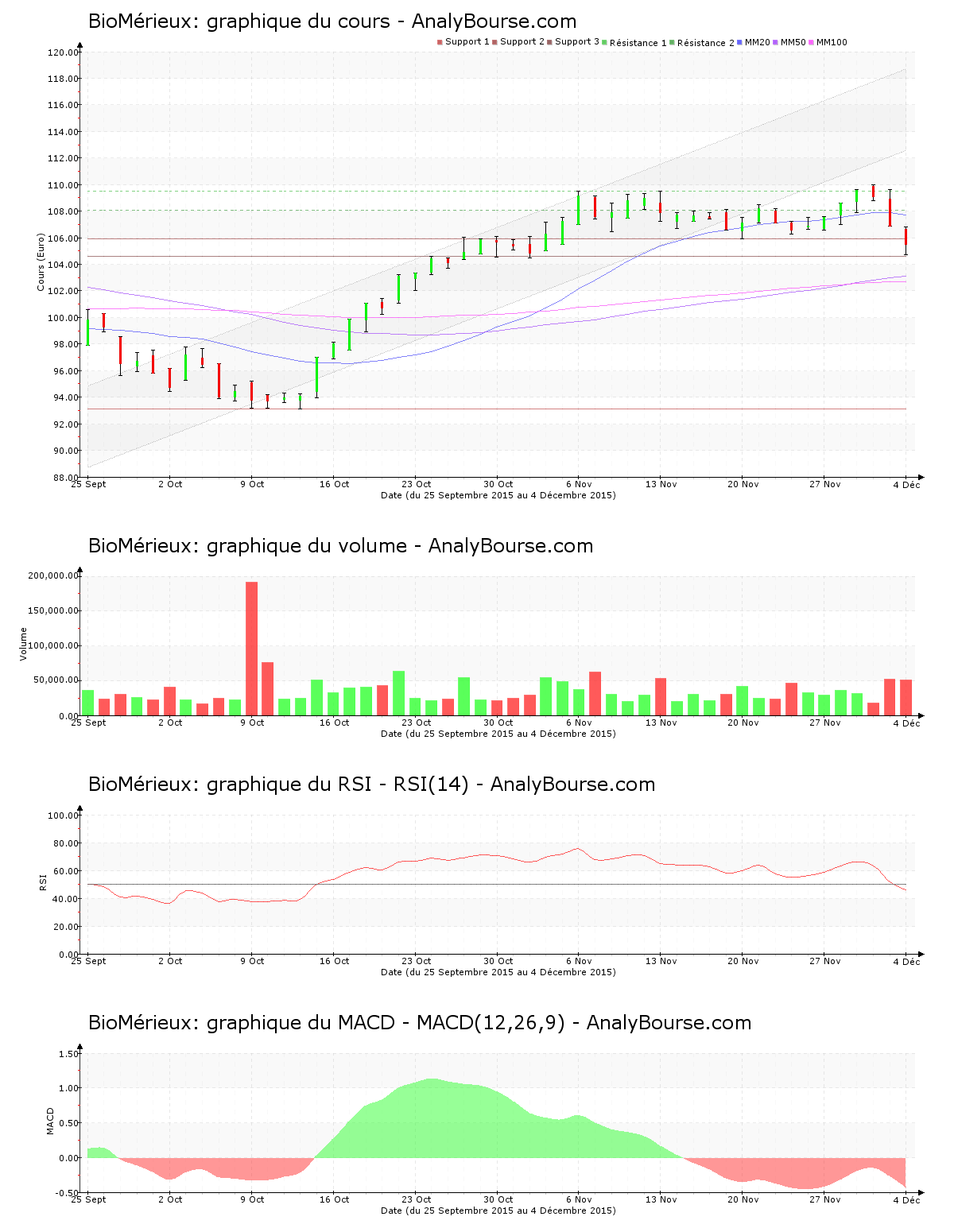954x1232 pixels.
Task: Click the last red volume bar at 4 Déc
Action: pyautogui.click(x=906, y=697)
